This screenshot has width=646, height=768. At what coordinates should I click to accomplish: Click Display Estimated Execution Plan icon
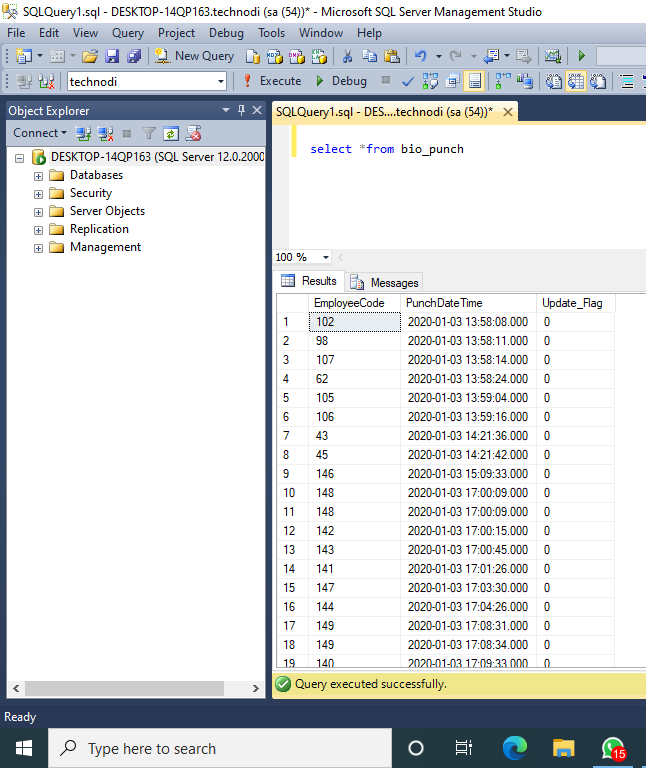(x=430, y=81)
